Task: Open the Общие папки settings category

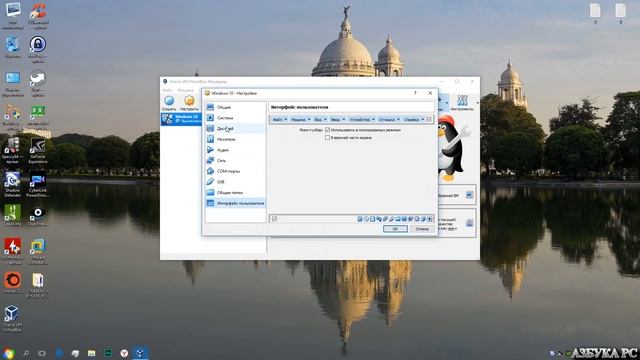Action: (x=235, y=192)
